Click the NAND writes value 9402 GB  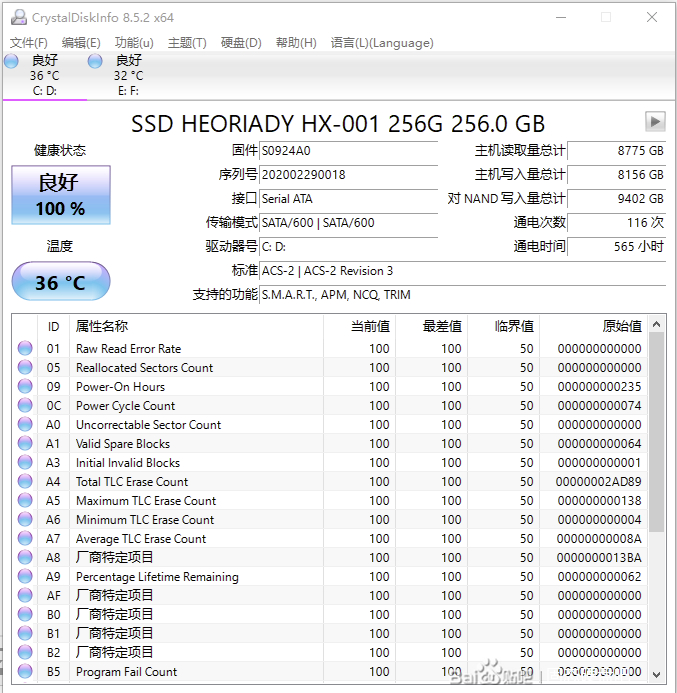616,199
